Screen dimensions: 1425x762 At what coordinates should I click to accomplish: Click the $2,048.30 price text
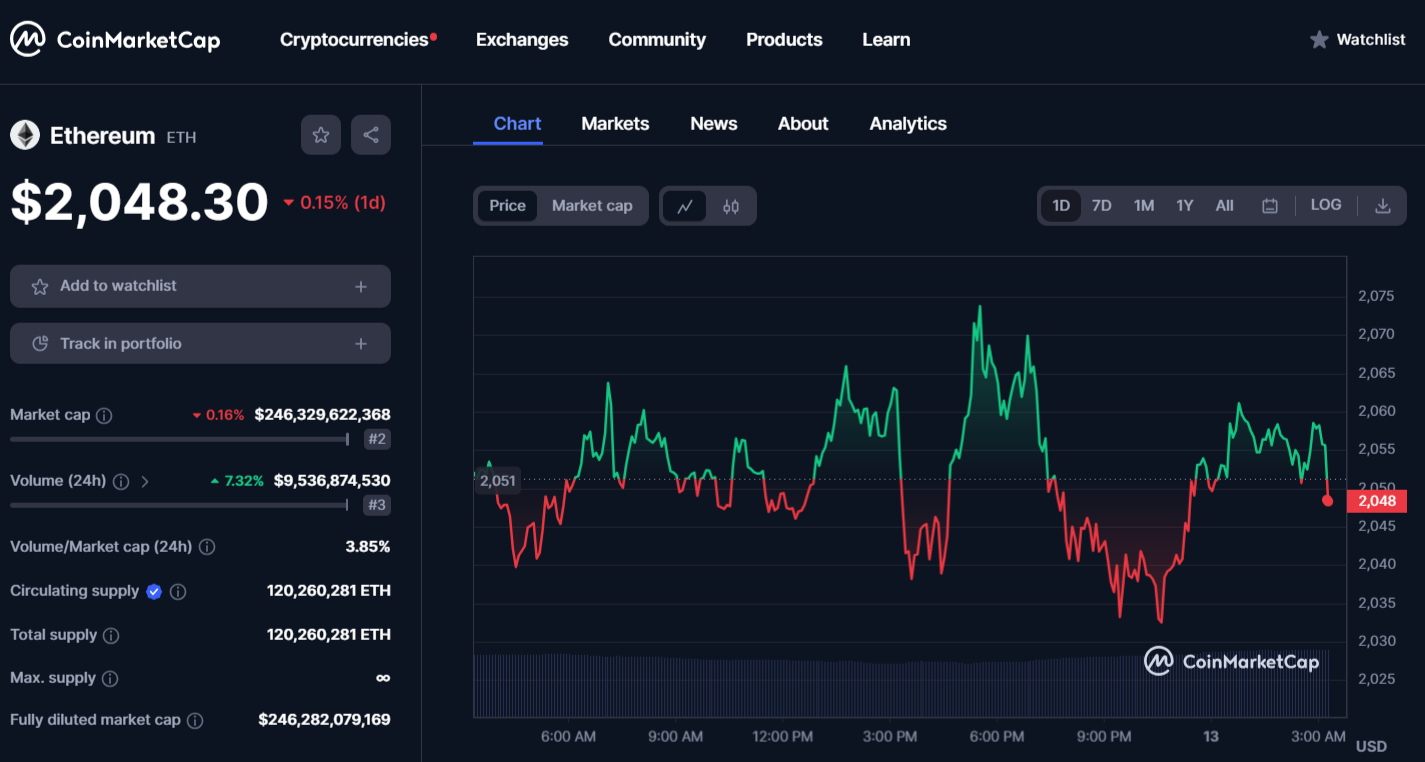pyautogui.click(x=139, y=202)
